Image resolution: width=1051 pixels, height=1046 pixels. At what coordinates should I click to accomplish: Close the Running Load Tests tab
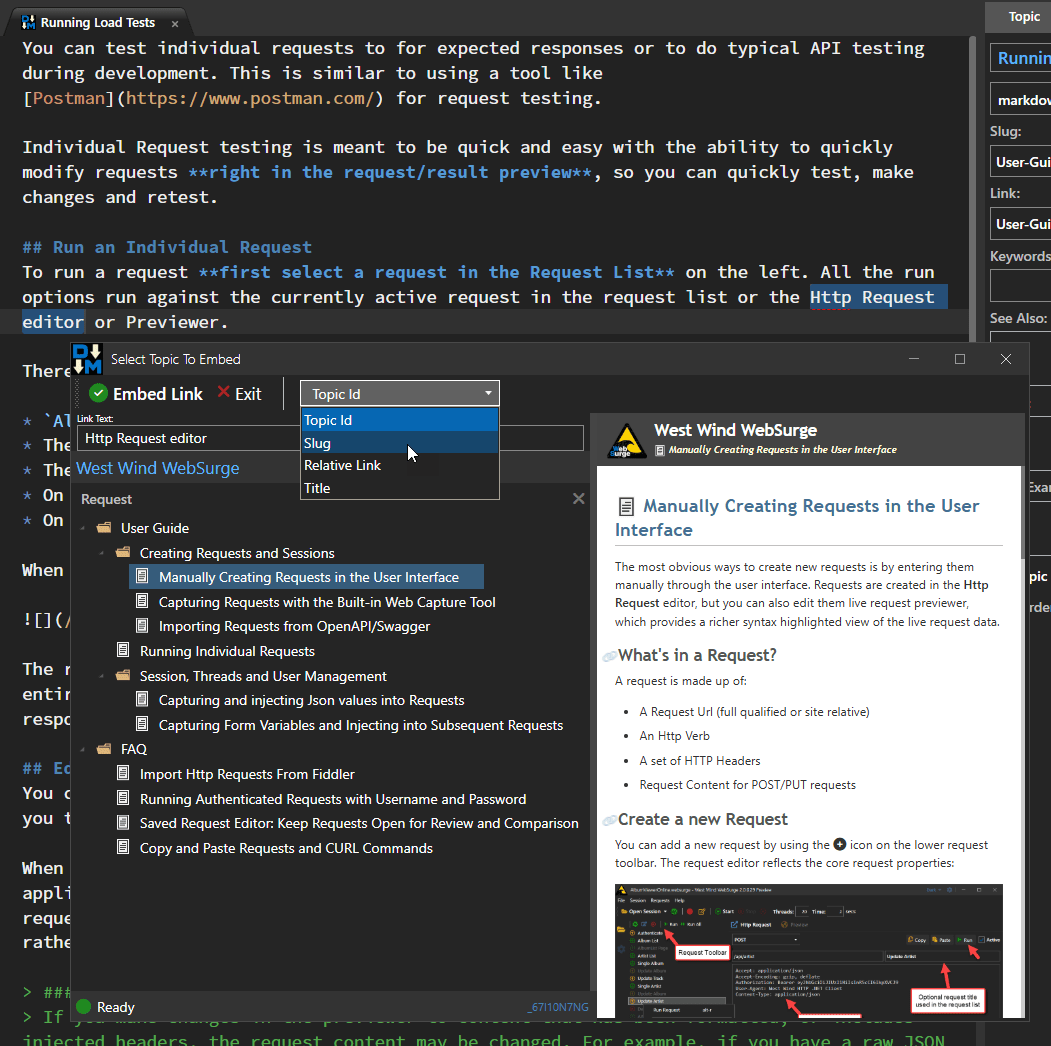175,23
